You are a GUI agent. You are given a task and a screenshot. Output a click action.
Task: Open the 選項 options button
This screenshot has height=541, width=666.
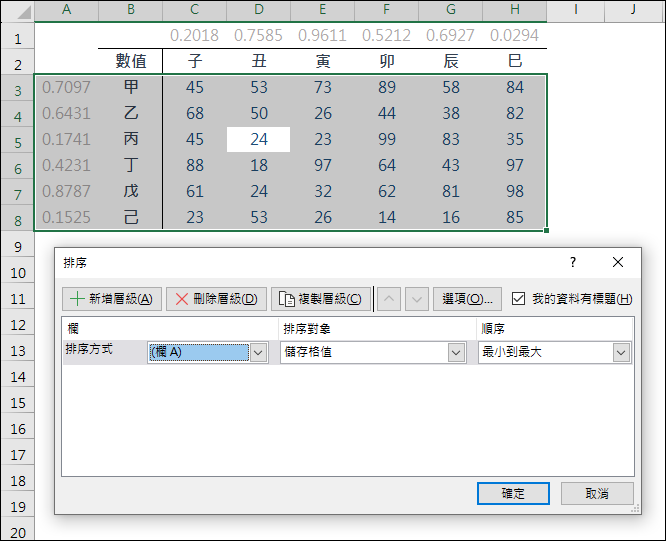(467, 299)
